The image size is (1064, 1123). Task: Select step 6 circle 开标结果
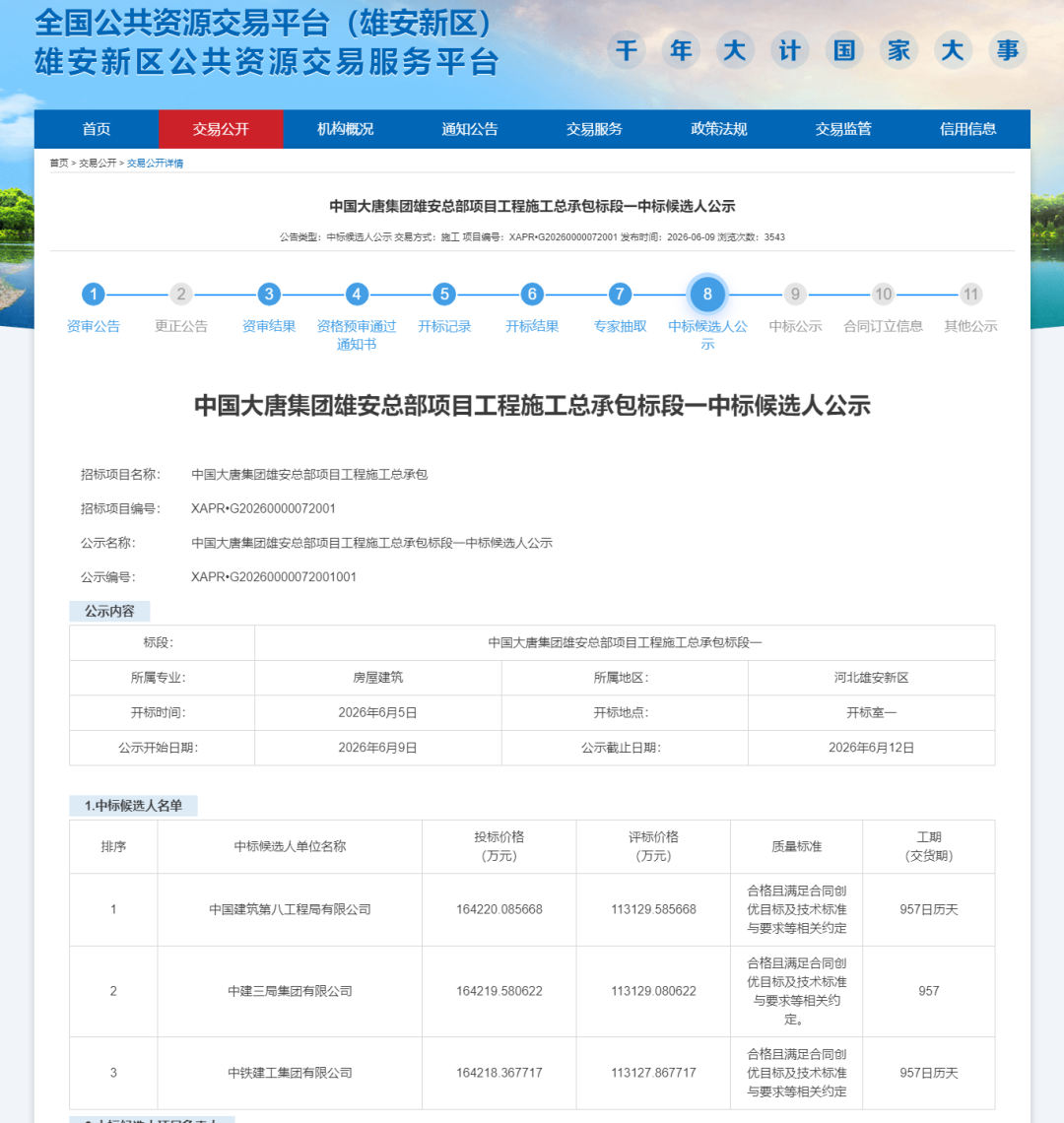(x=532, y=294)
